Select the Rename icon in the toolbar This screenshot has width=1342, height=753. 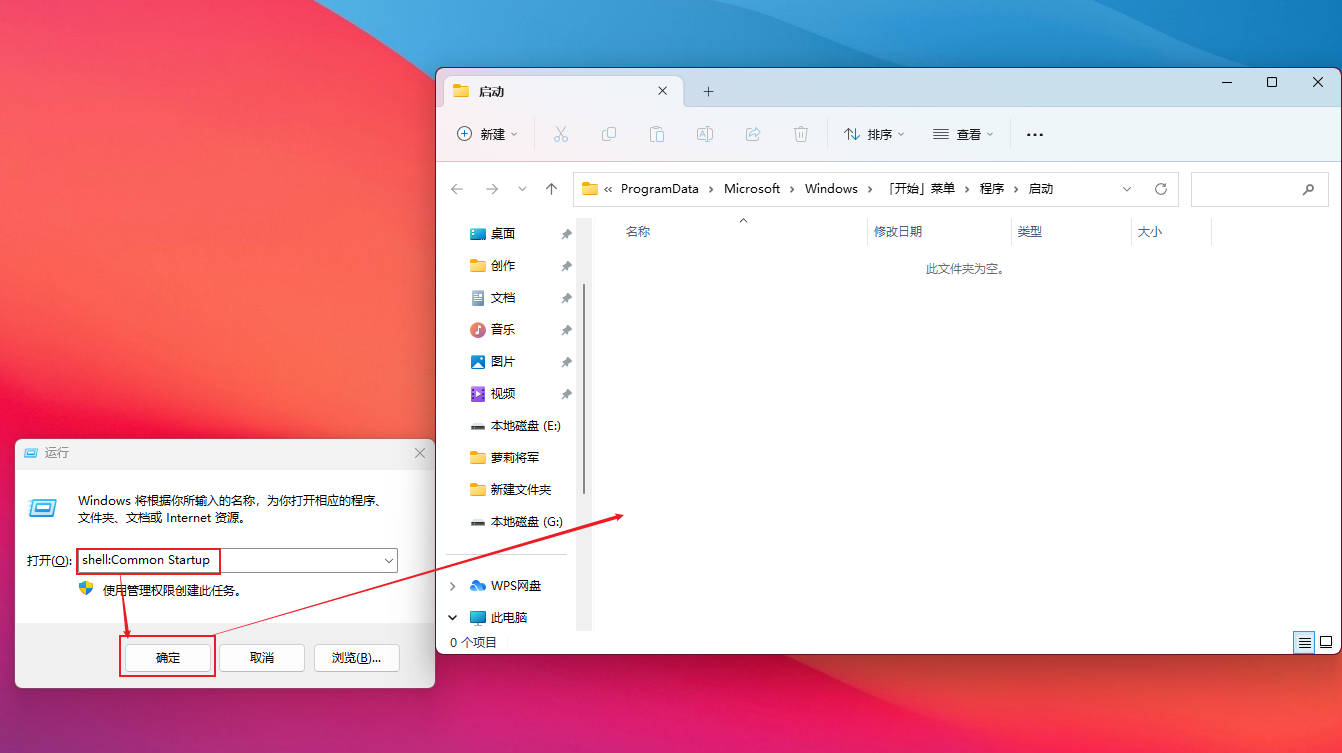click(x=704, y=134)
